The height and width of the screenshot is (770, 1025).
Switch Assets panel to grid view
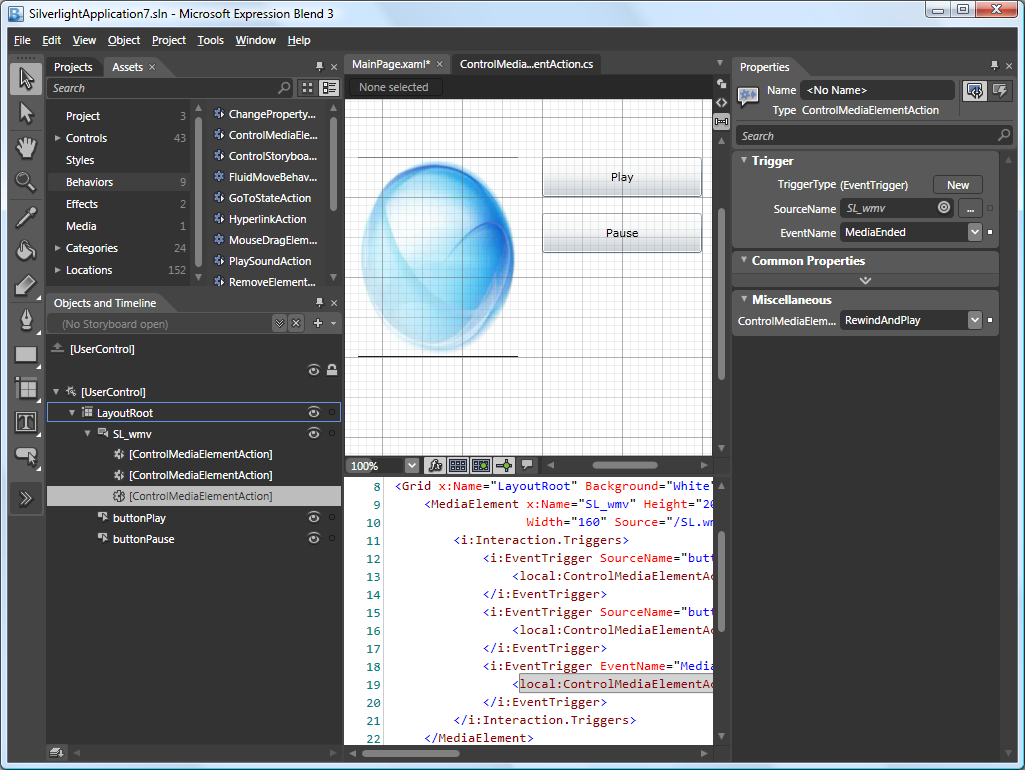[x=308, y=88]
